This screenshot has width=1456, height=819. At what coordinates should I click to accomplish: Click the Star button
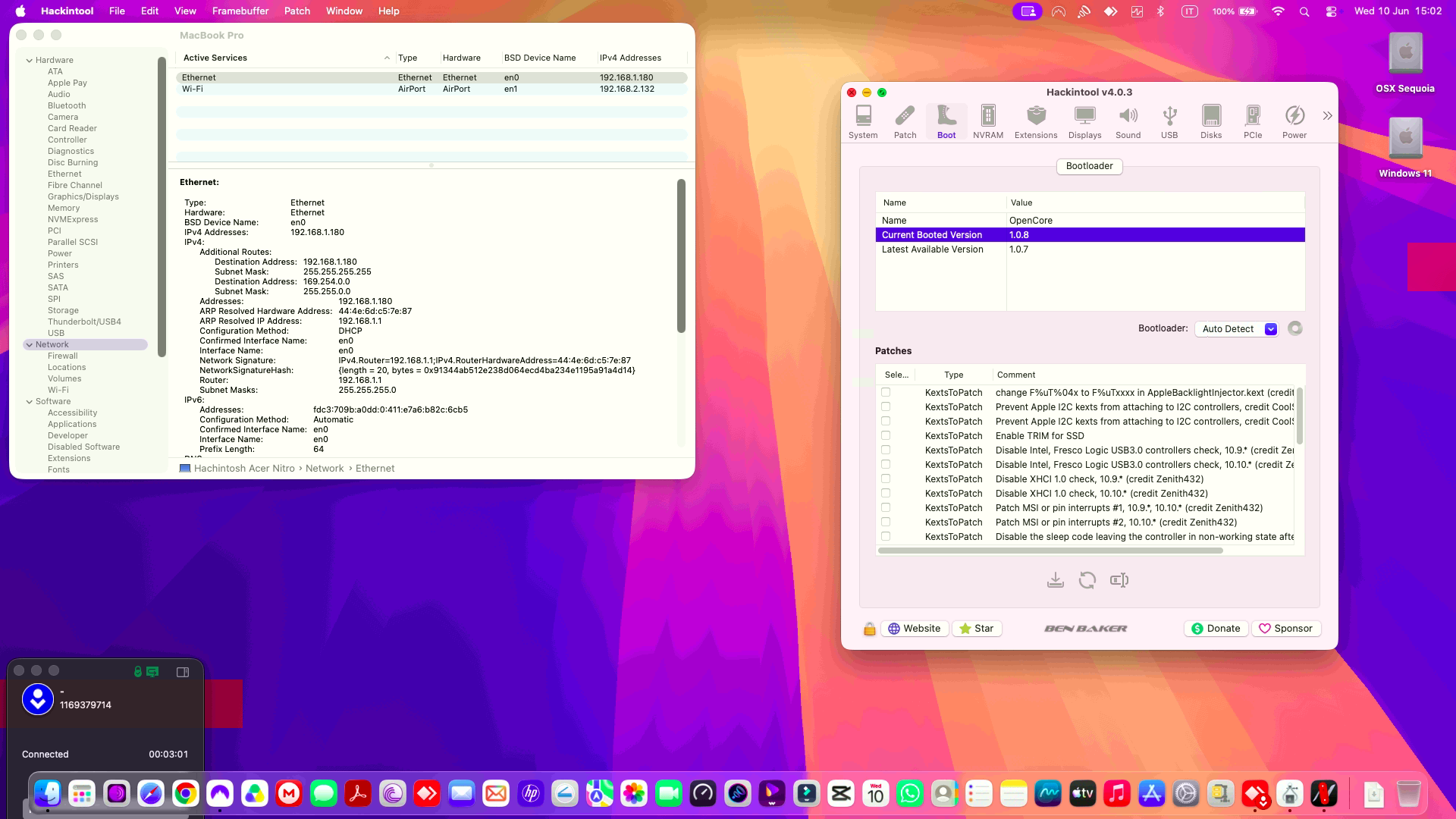(977, 629)
